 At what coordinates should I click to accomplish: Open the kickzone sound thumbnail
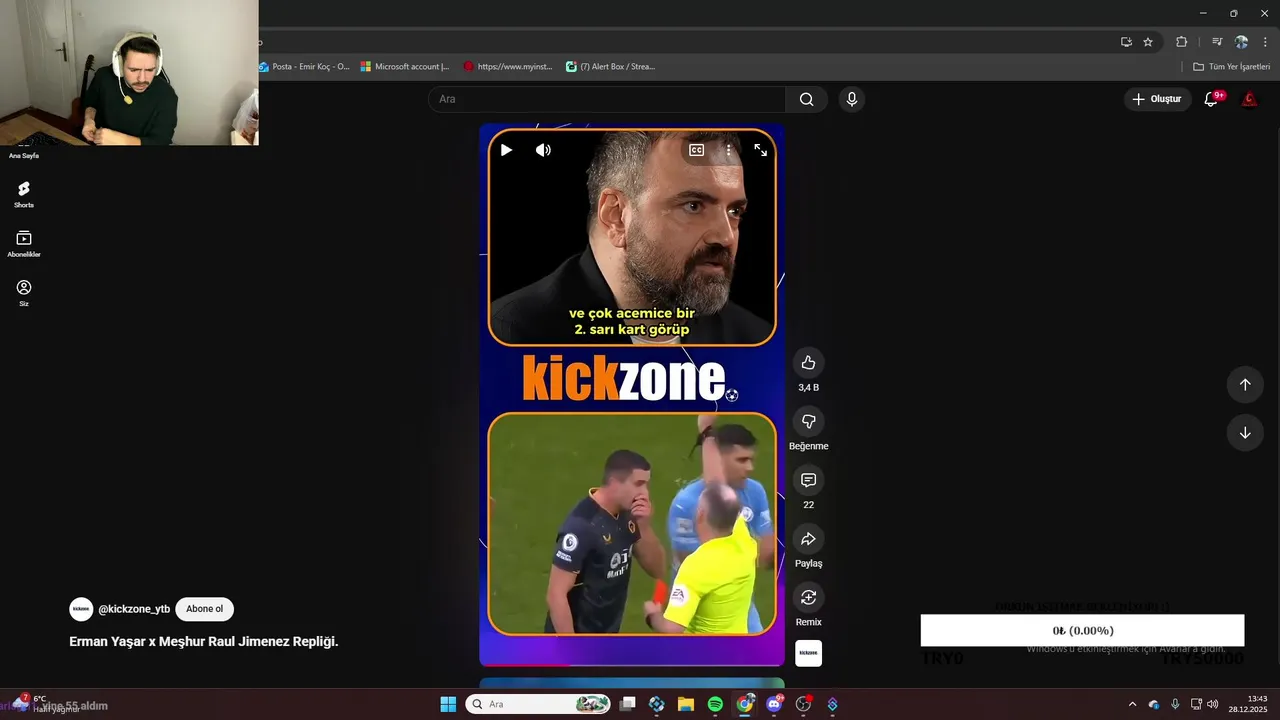pos(808,653)
